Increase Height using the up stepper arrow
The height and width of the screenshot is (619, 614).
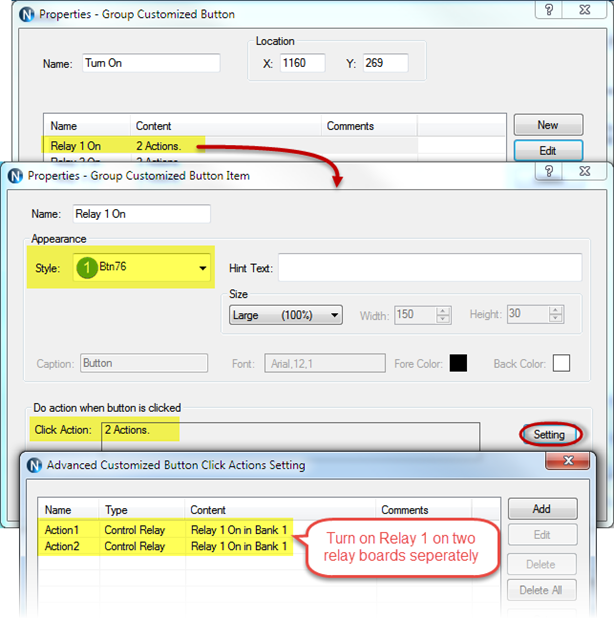pos(556,310)
